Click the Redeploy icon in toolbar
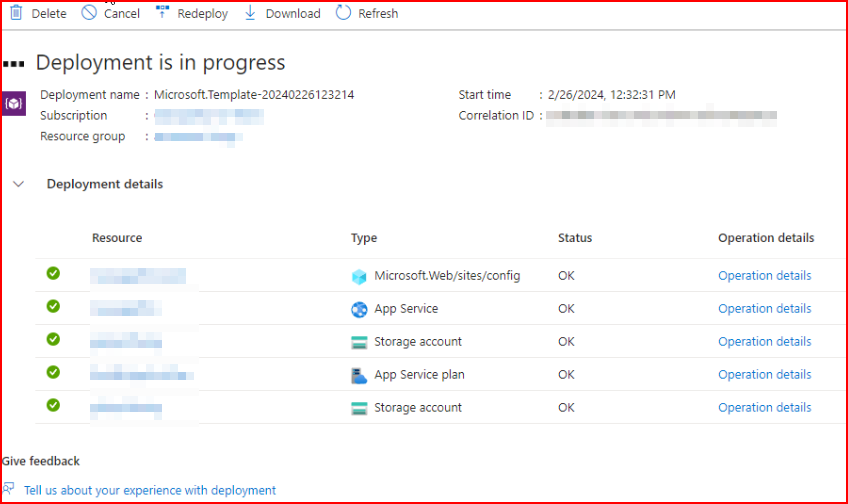Screen dimensions: 848x504 pyautogui.click(x=163, y=13)
